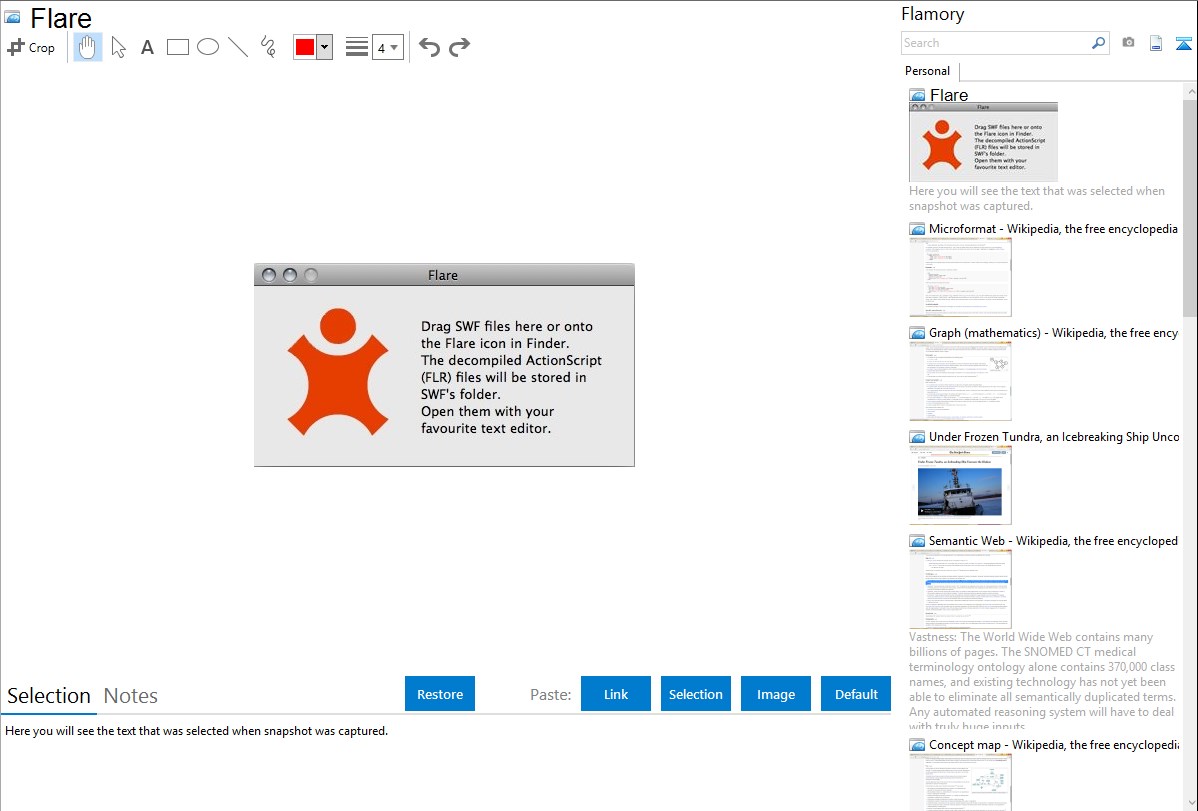Select the straight line tool
The height and width of the screenshot is (811, 1198).
click(238, 47)
